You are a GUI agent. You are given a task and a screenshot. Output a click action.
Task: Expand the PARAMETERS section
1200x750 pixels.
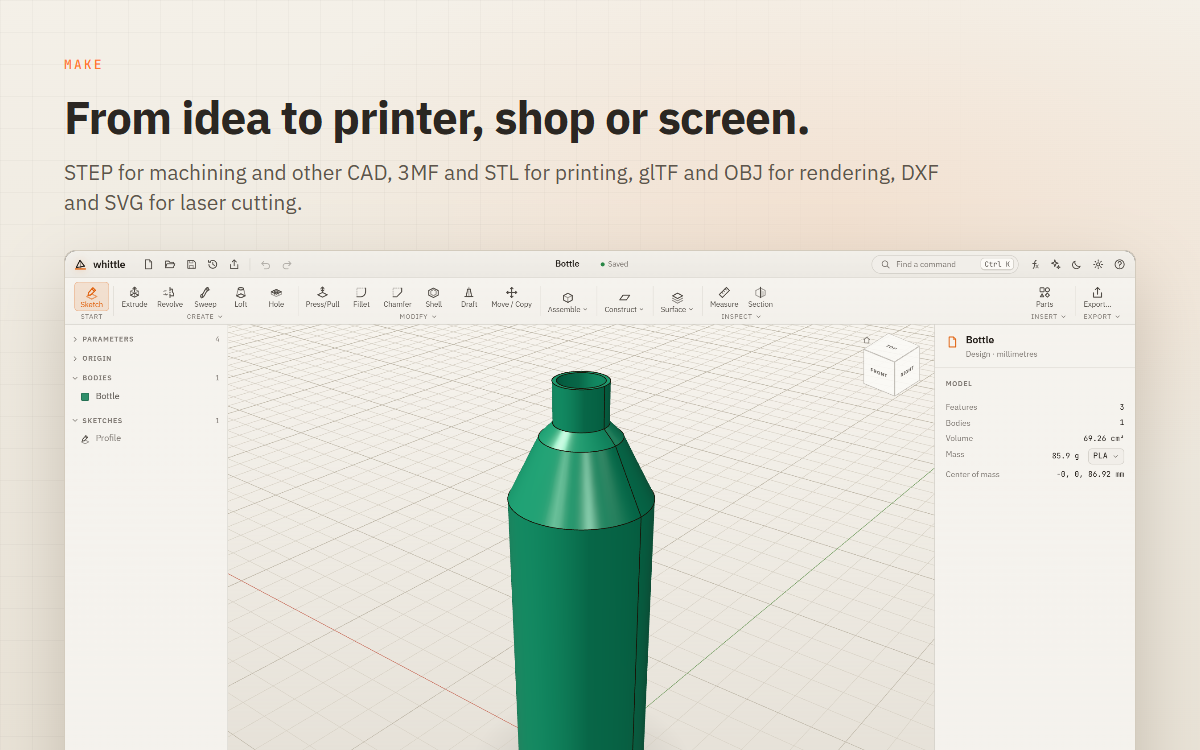146,339
